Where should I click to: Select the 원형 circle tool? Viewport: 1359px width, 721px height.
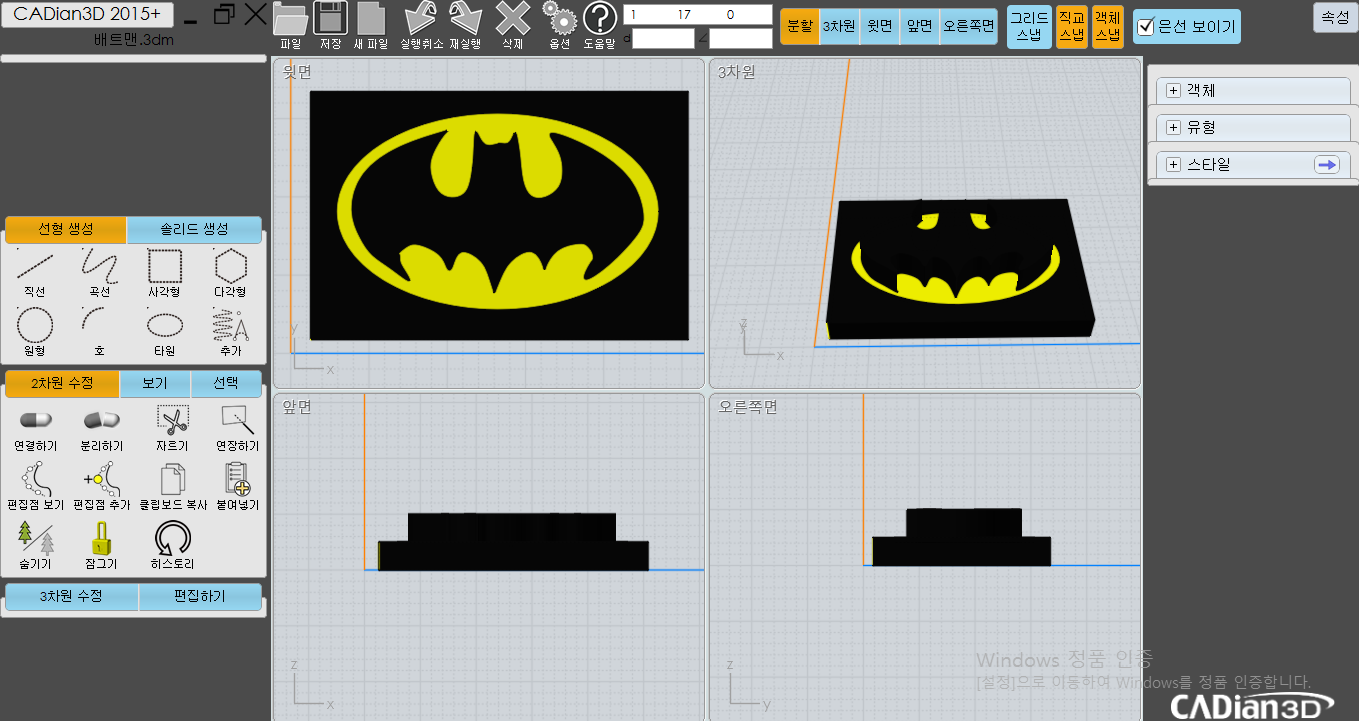coord(35,332)
